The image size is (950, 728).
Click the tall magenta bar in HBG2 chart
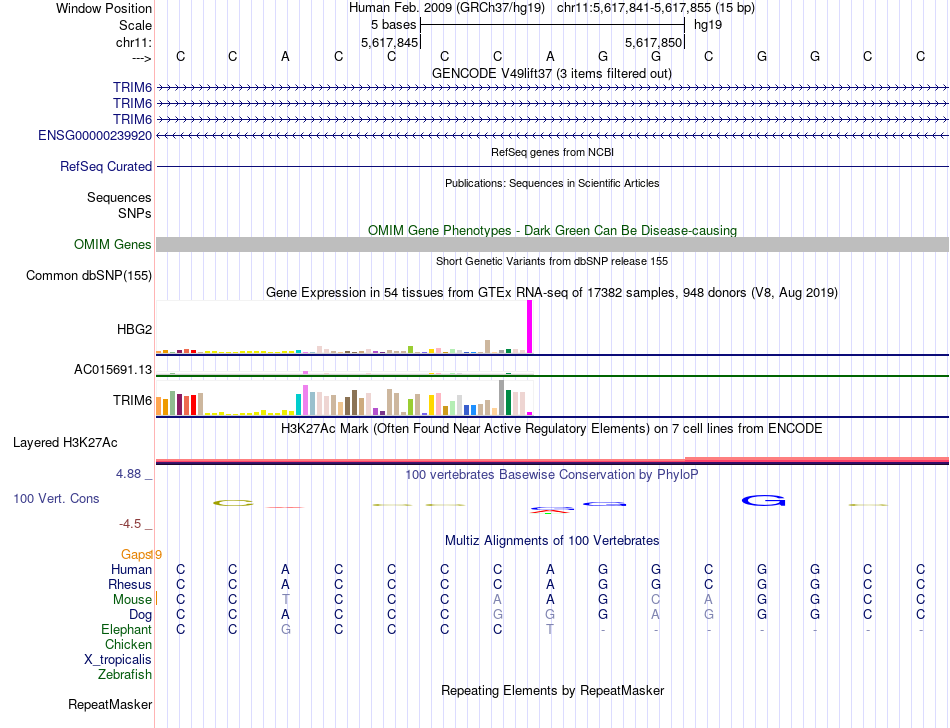tap(530, 327)
